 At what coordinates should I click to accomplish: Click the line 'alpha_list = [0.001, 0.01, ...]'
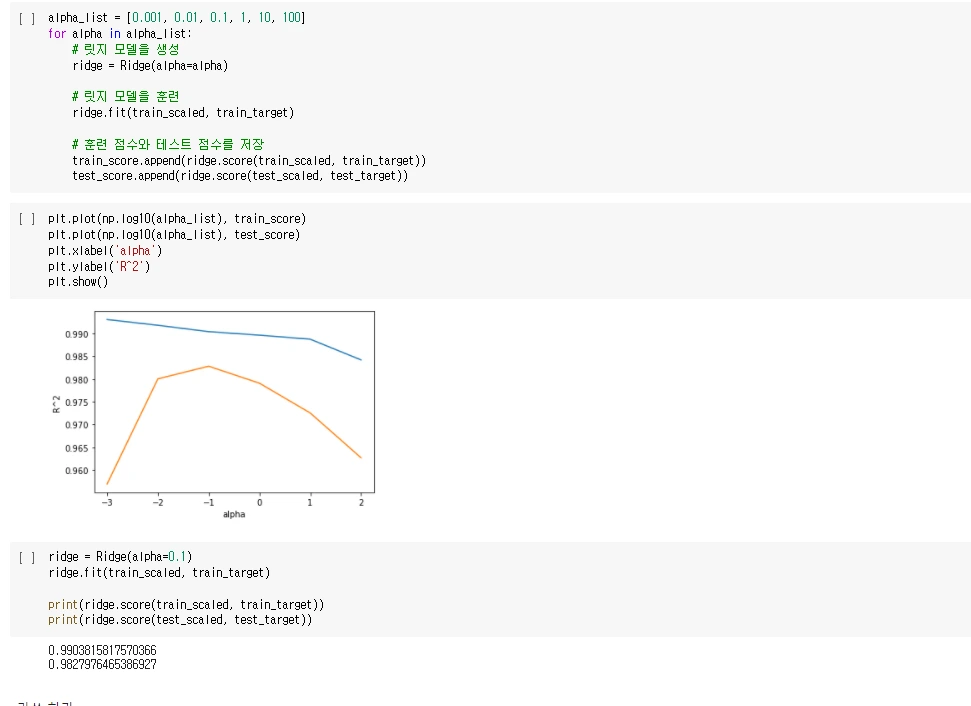click(176, 17)
